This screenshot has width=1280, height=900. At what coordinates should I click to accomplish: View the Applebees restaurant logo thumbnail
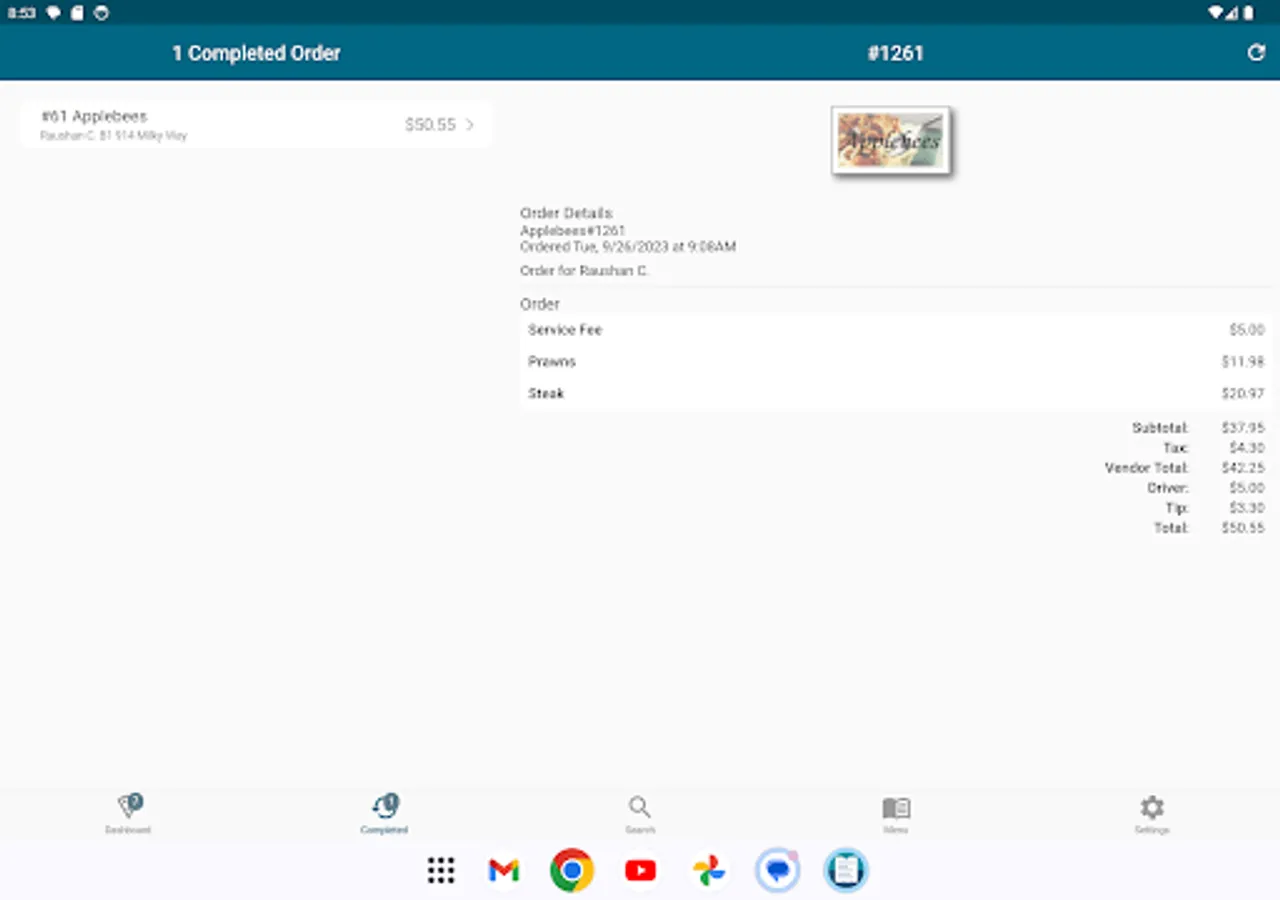pyautogui.click(x=890, y=140)
